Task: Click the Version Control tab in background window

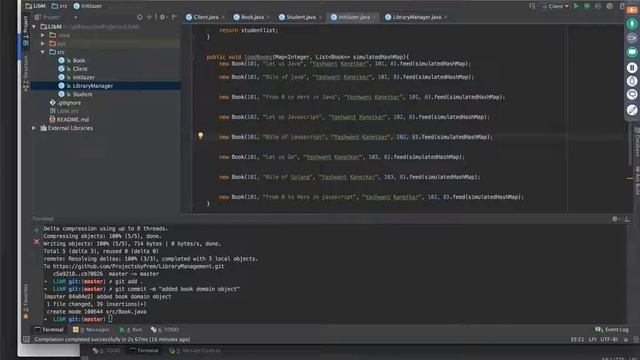Action: pos(195,351)
